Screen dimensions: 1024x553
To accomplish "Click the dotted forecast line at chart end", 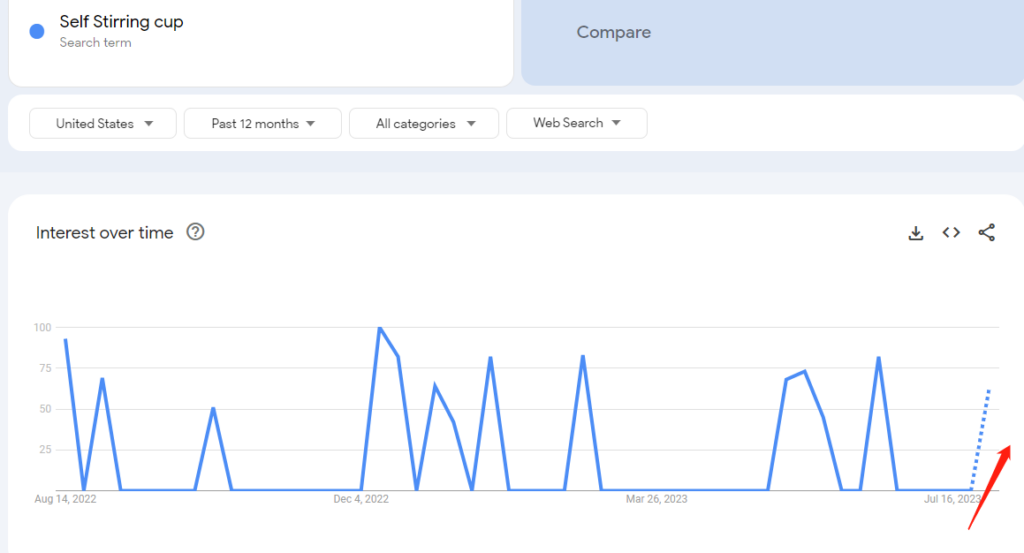I will click(980, 439).
